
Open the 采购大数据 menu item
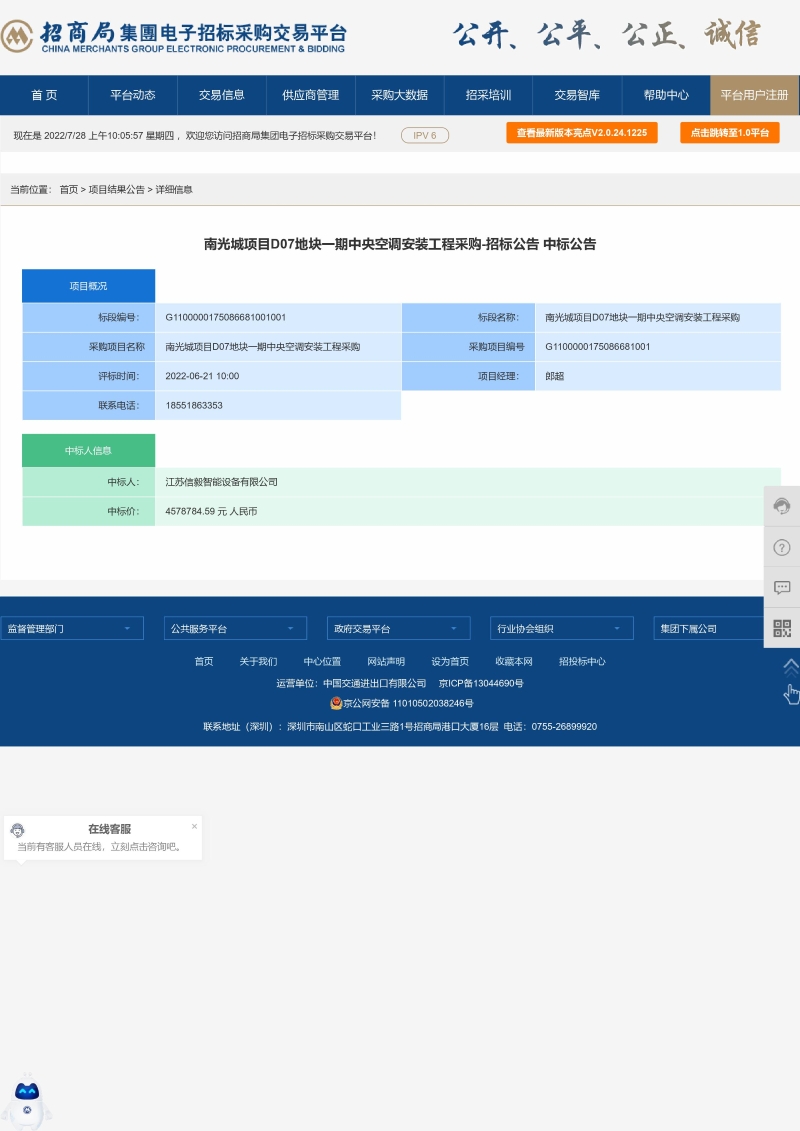400,95
